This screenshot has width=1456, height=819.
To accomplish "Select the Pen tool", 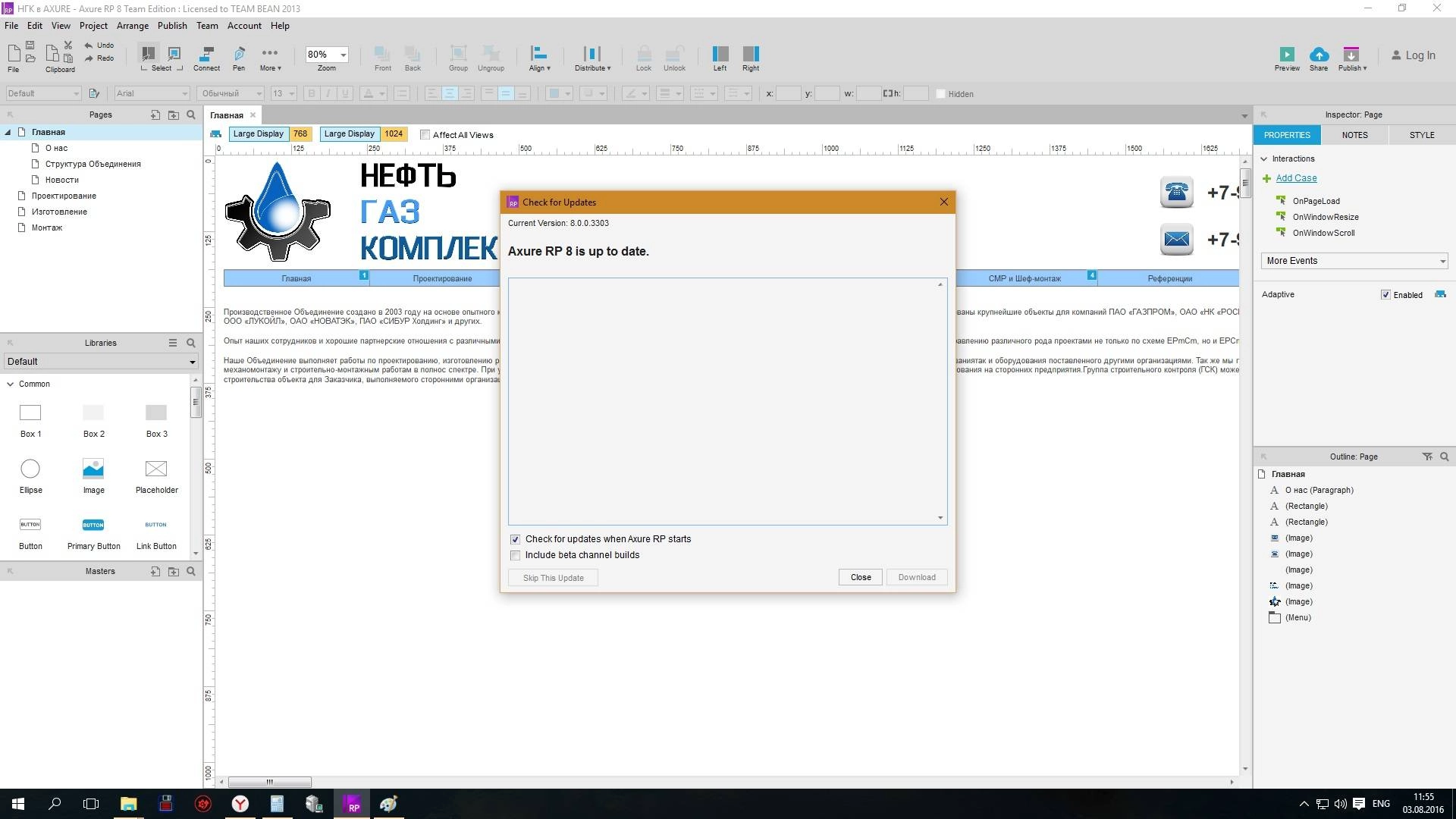I will (239, 58).
